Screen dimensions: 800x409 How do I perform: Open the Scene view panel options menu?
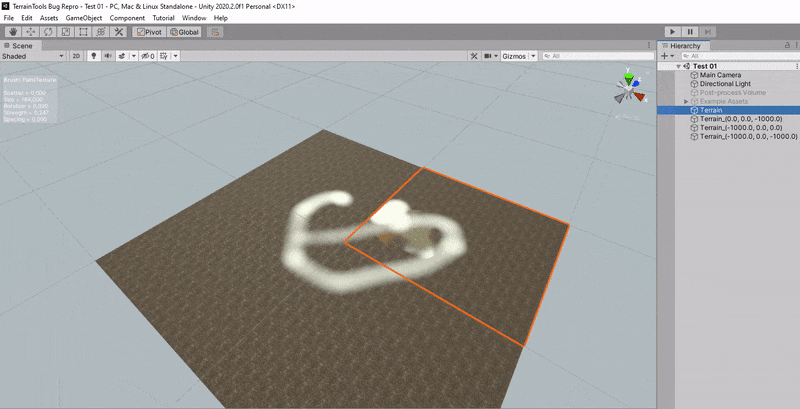[x=648, y=45]
